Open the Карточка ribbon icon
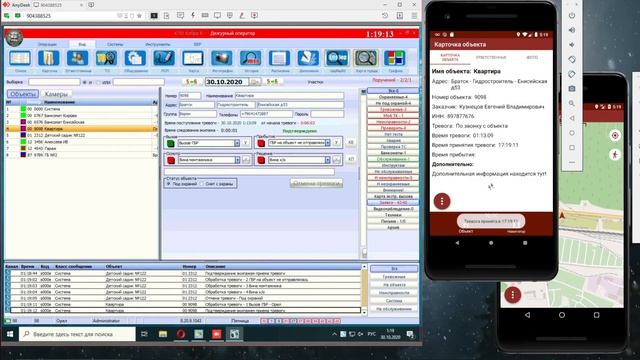 click(49, 58)
